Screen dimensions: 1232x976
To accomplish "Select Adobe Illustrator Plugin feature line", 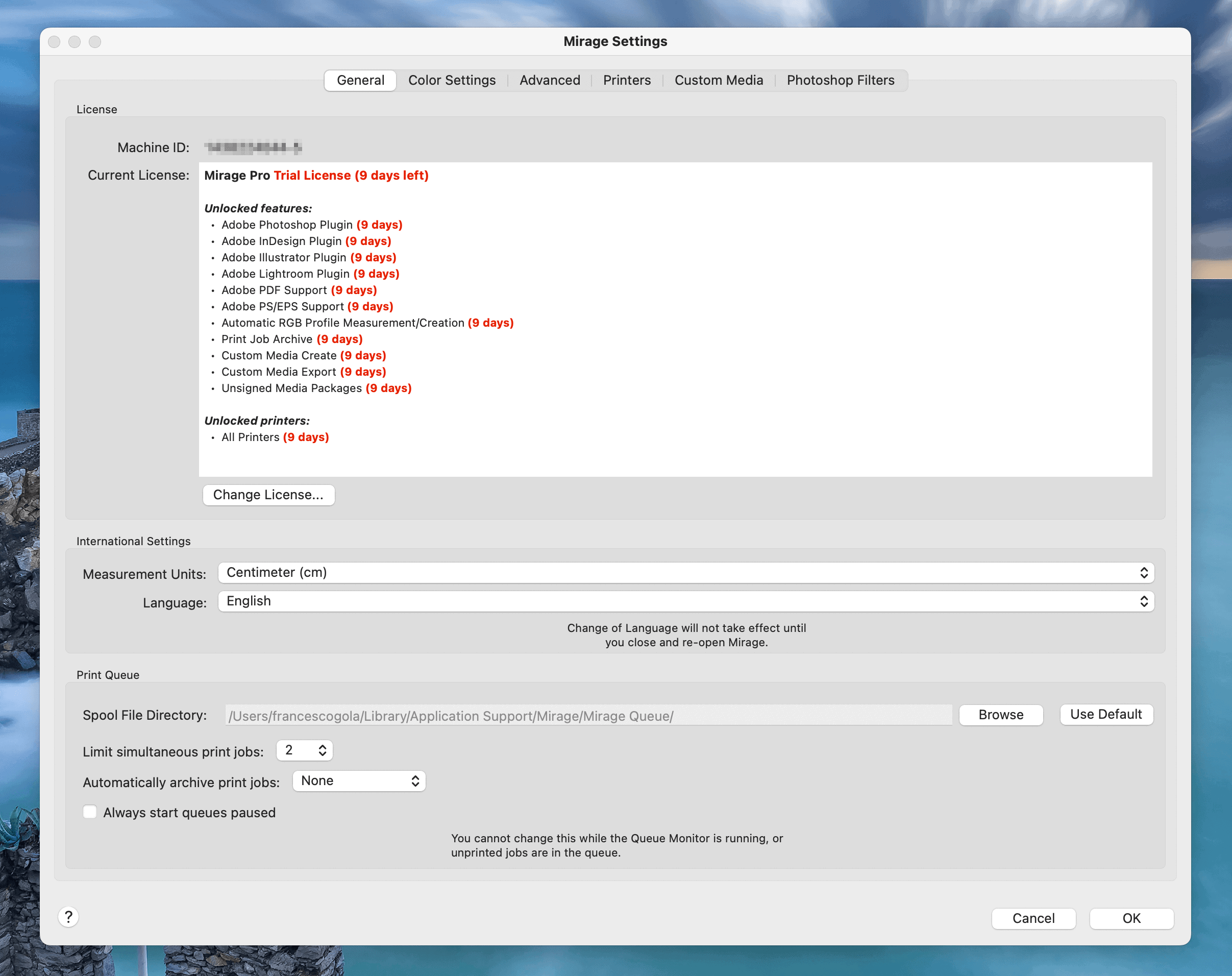I will tap(309, 257).
